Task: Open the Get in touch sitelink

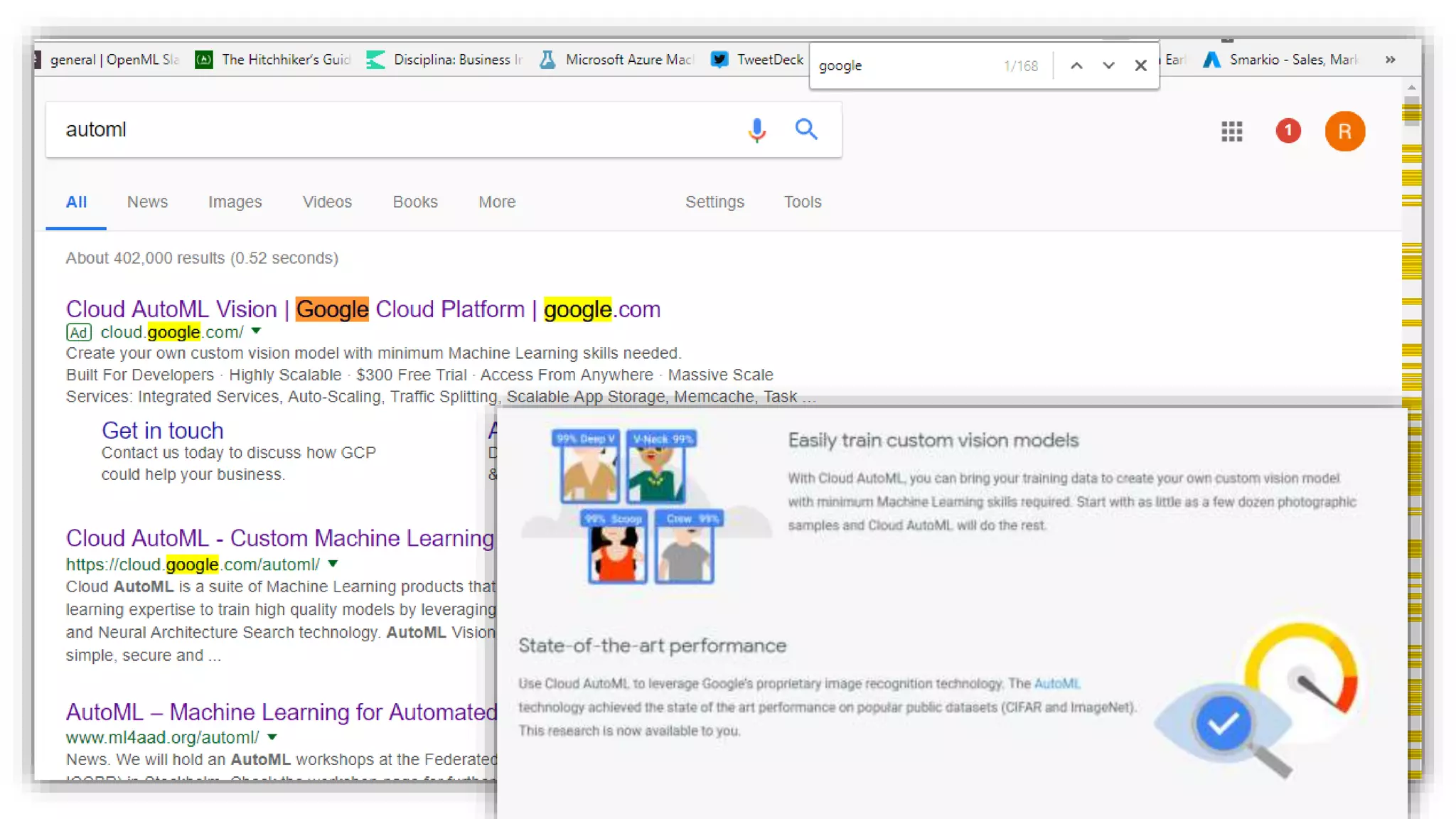Action: [162, 430]
